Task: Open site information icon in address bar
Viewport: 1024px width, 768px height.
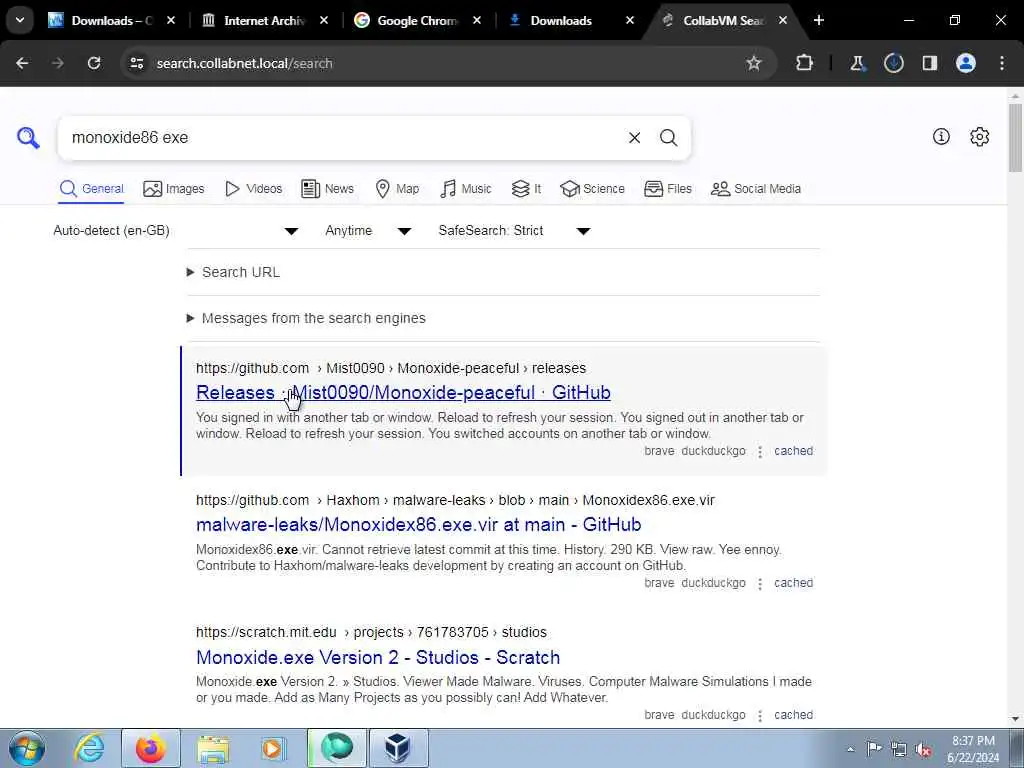Action: pyautogui.click(x=136, y=63)
